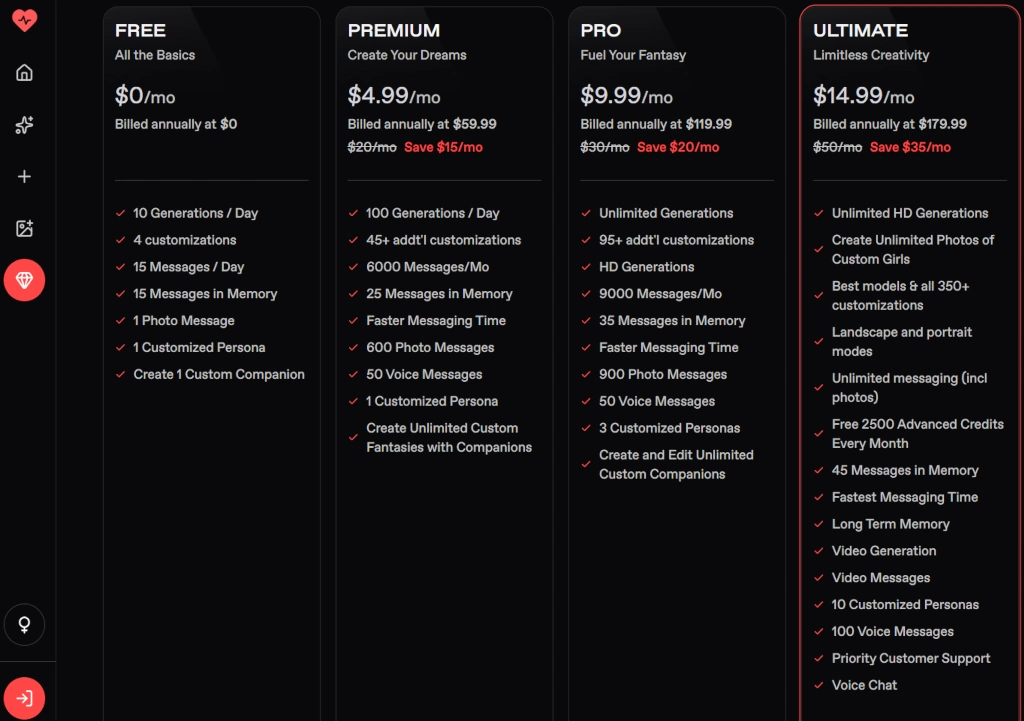Image resolution: width=1024 pixels, height=721 pixels.
Task: Select the ULTIMATE plan heading
Action: coord(860,31)
